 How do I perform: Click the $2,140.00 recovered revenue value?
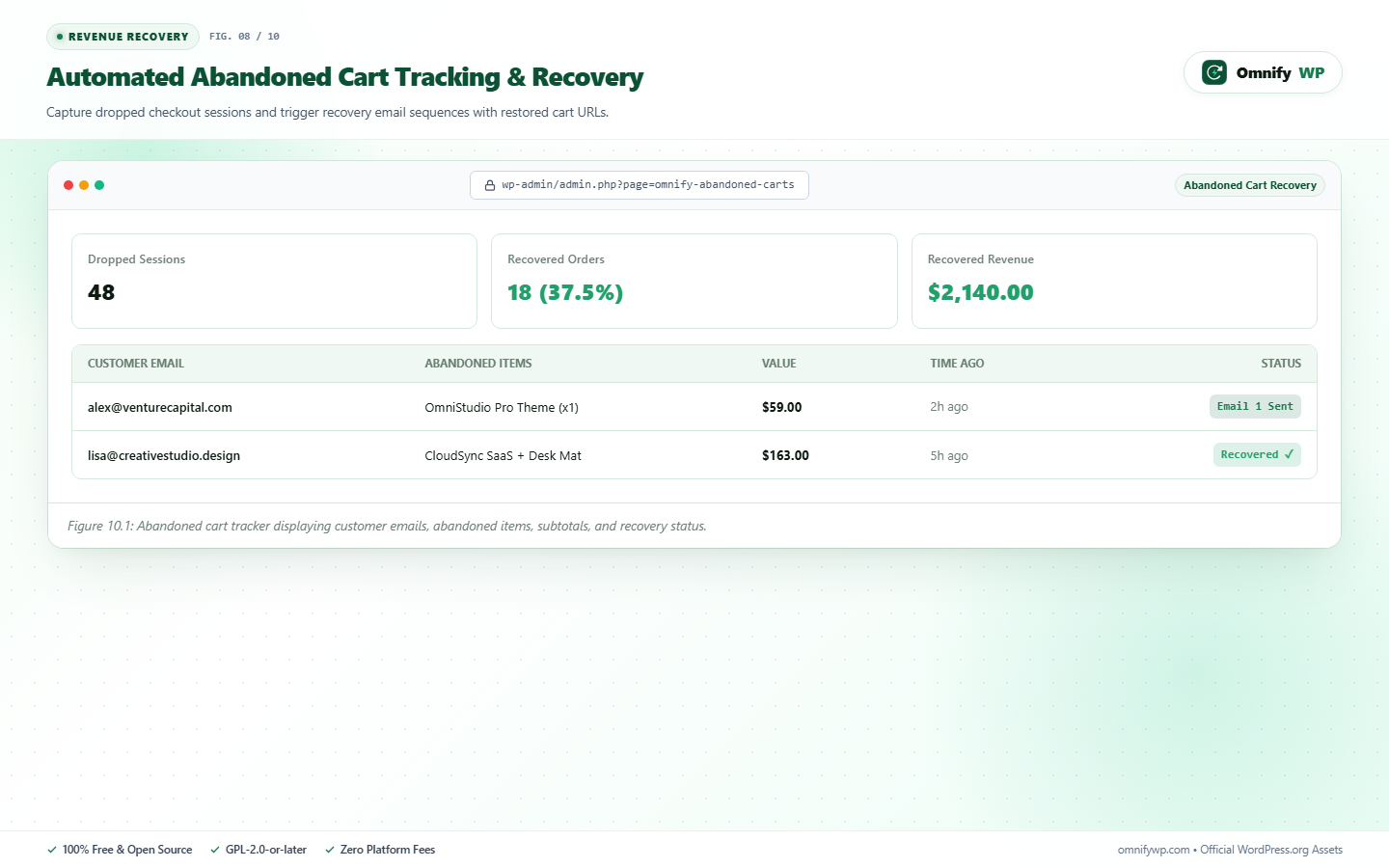(981, 292)
